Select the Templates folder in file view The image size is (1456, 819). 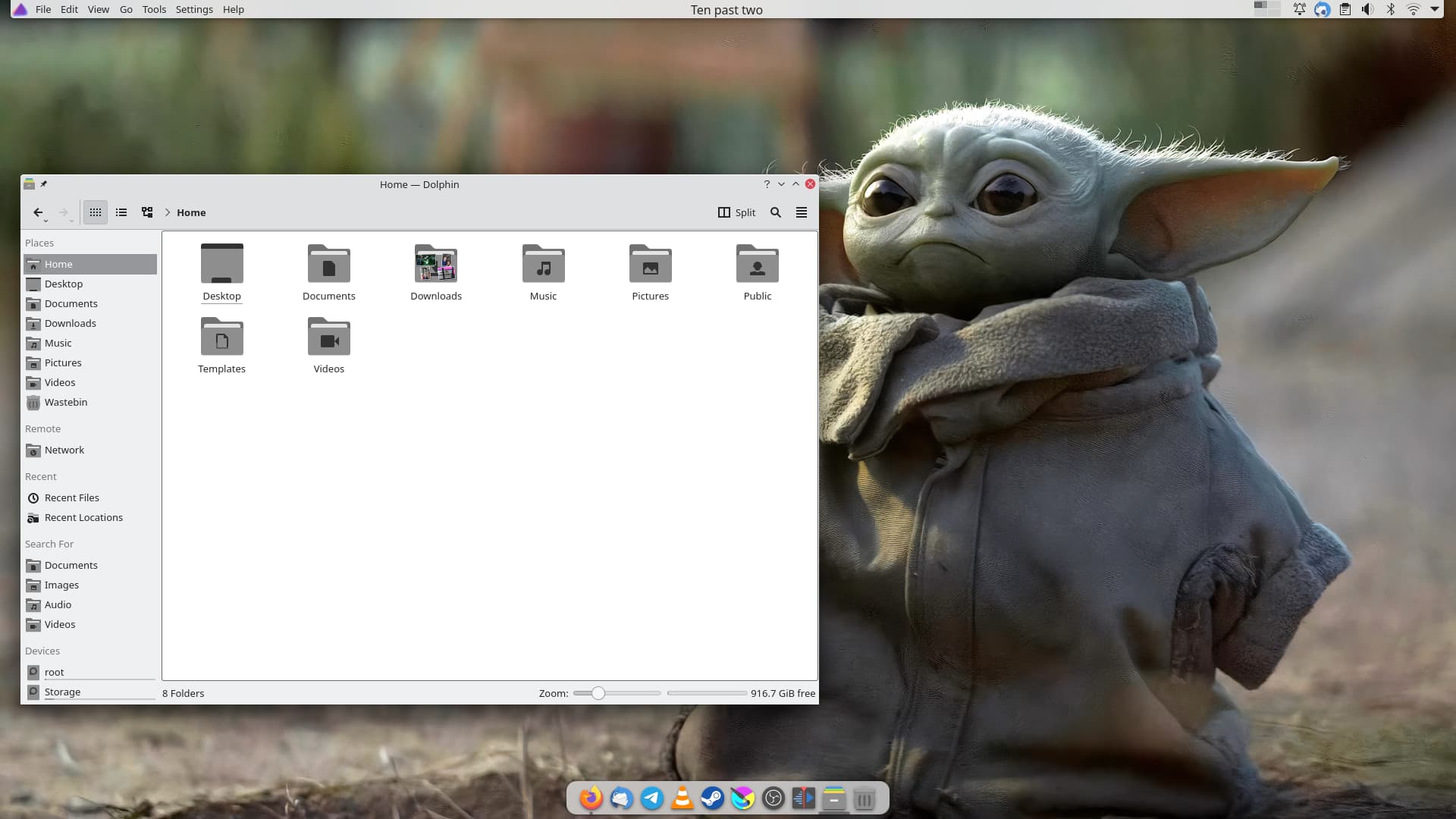[221, 346]
